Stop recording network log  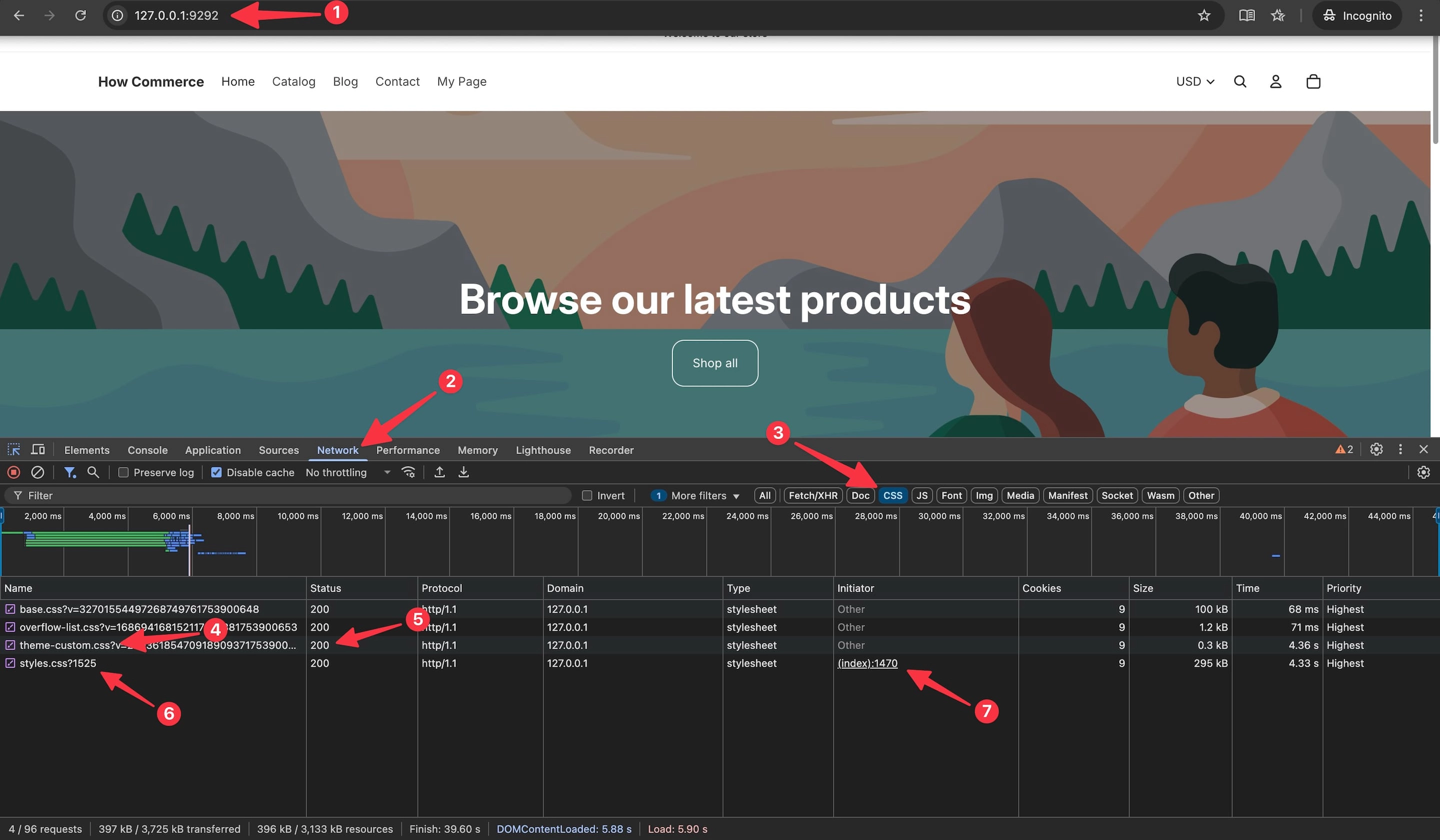[x=13, y=472]
